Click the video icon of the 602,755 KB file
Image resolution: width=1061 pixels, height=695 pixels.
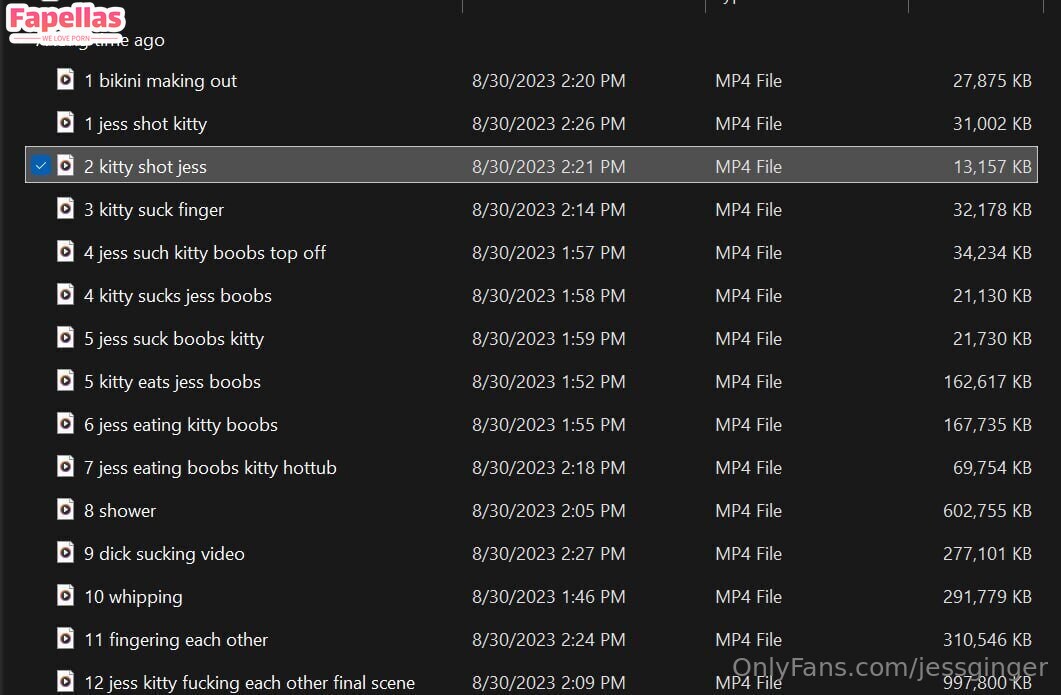65,510
